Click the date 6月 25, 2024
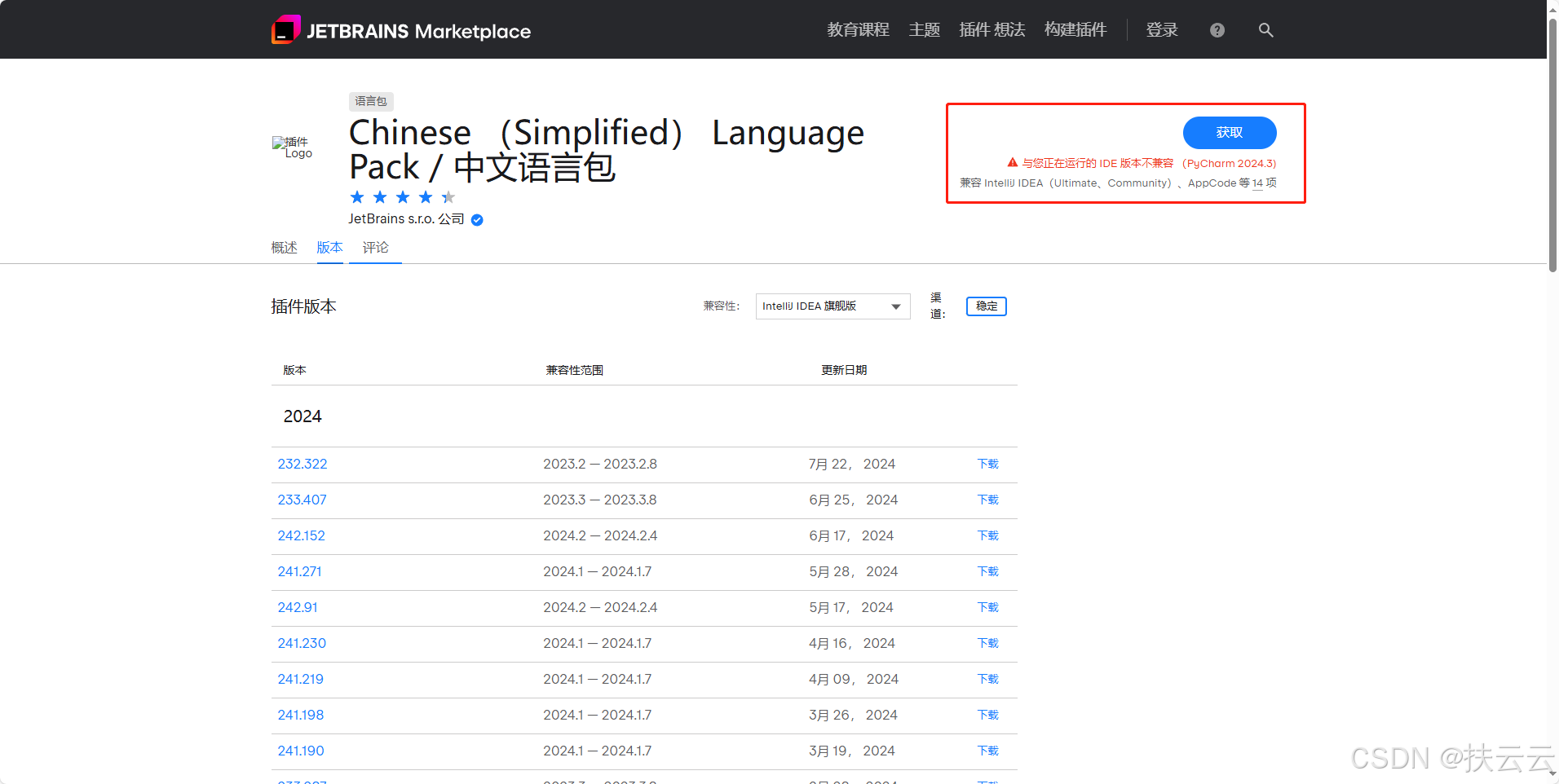This screenshot has width=1559, height=784. pos(854,500)
